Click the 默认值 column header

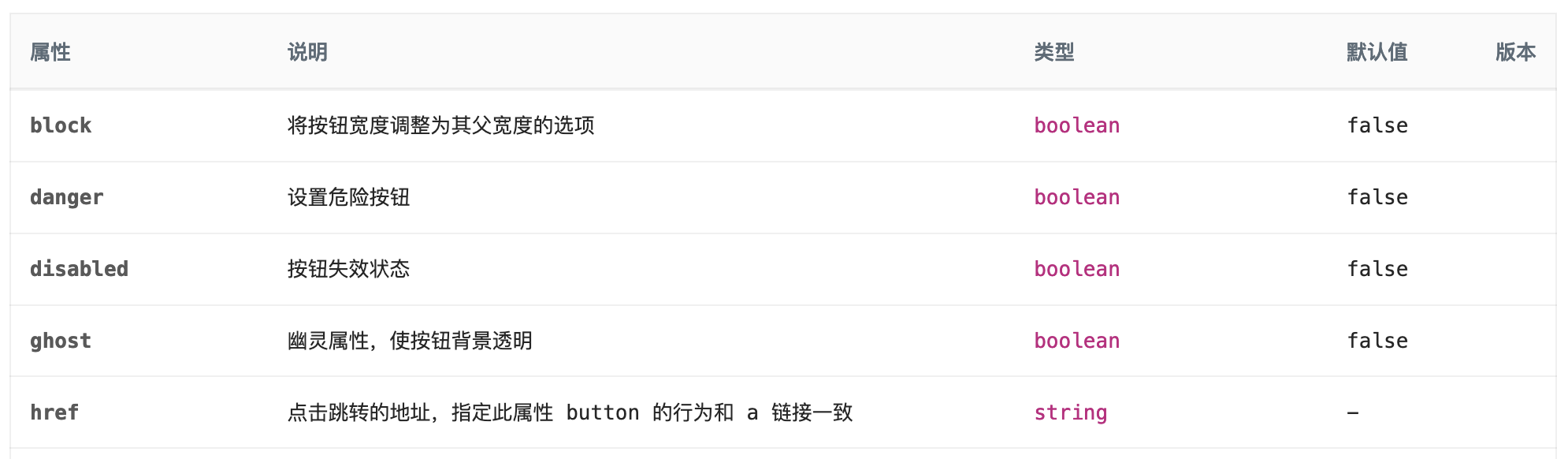click(1377, 52)
